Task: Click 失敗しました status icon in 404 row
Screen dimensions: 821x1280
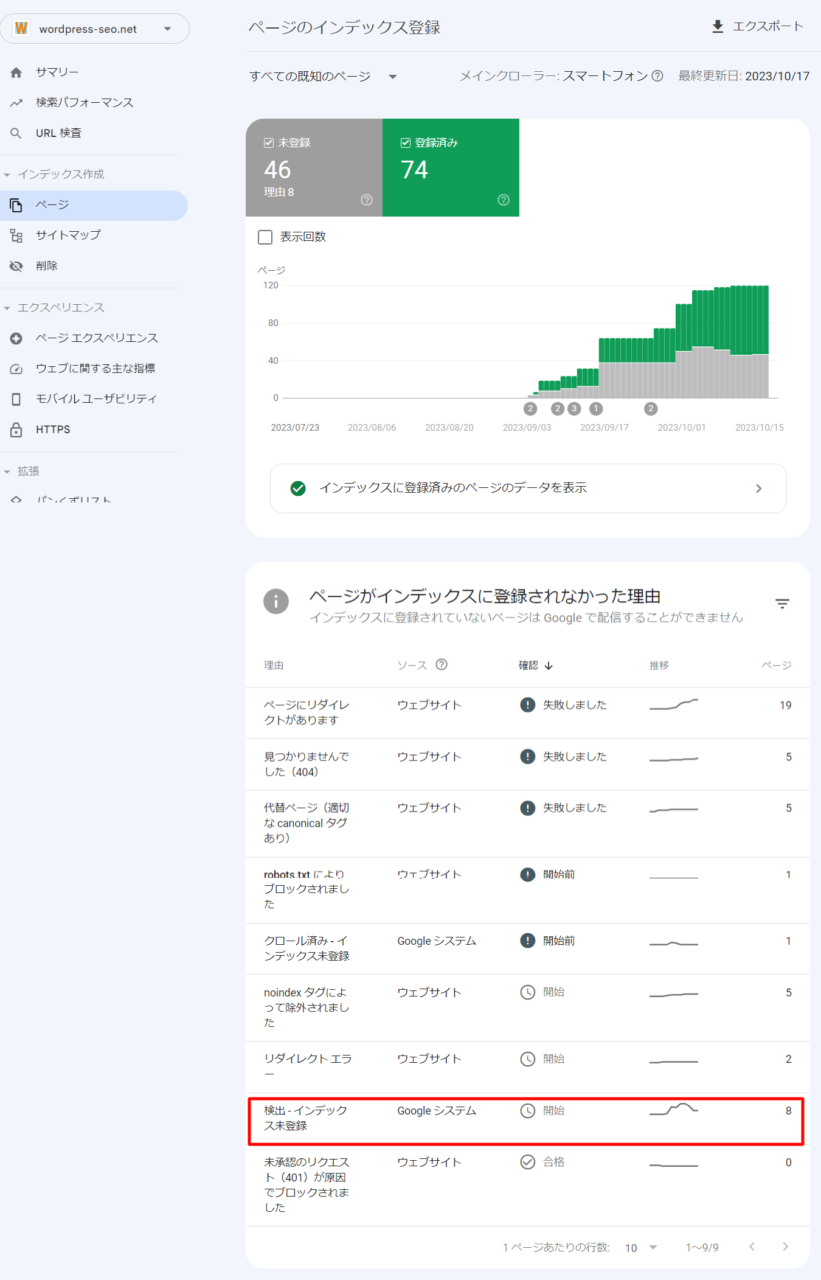Action: (x=528, y=757)
